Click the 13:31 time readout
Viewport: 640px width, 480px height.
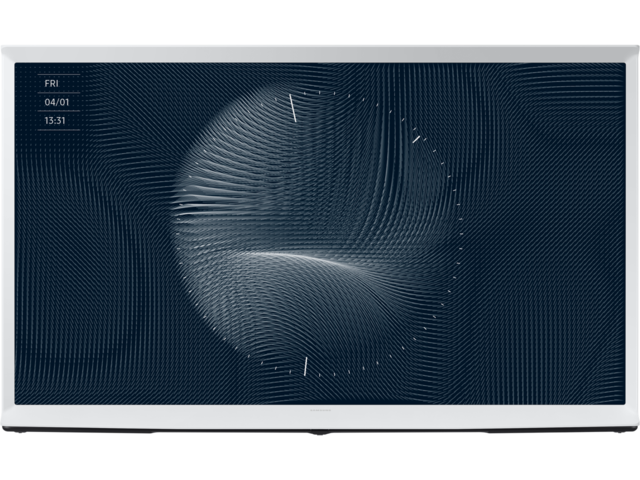click(56, 120)
